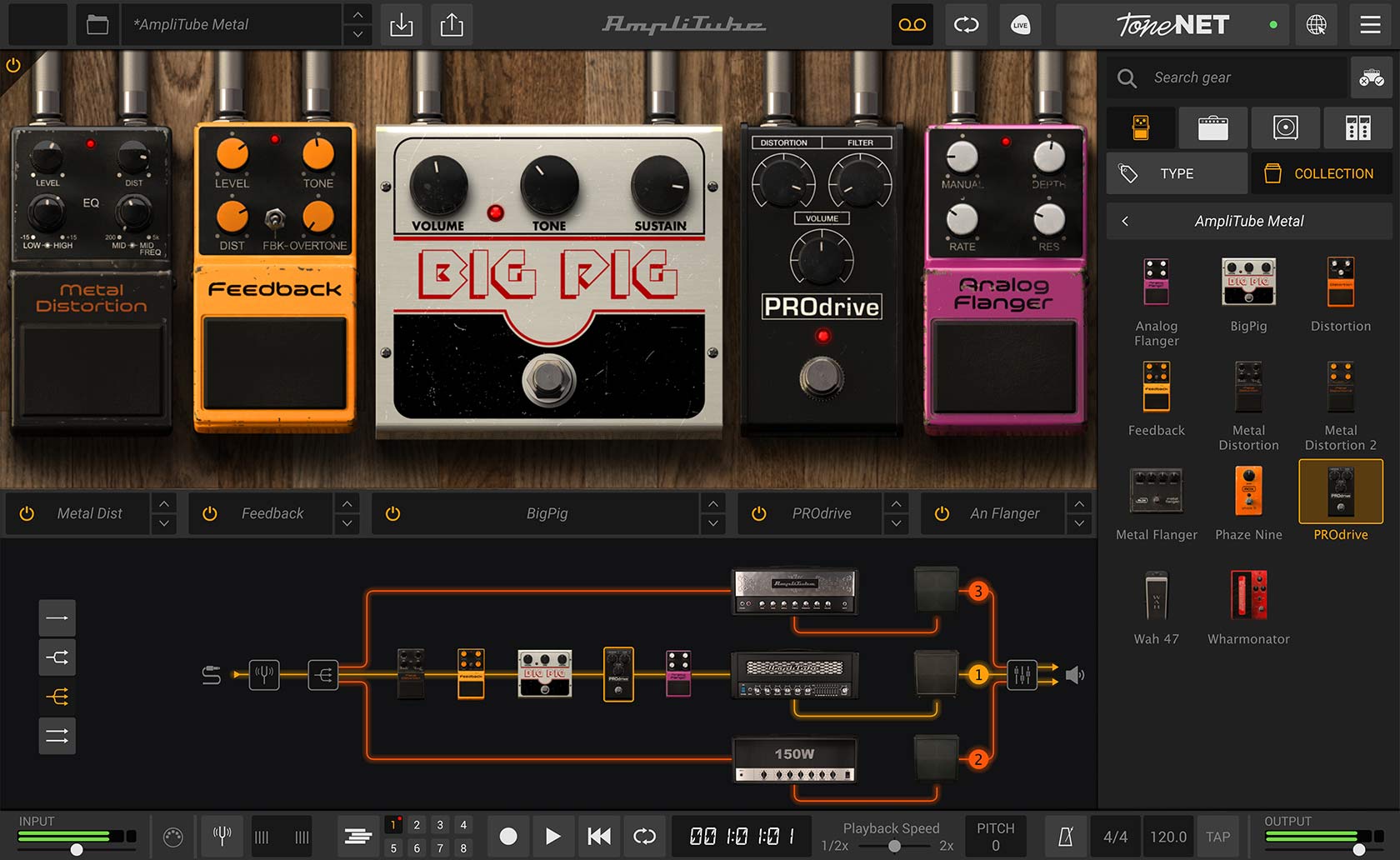
Task: Open the tuner in the bottom bar
Action: click(x=222, y=836)
